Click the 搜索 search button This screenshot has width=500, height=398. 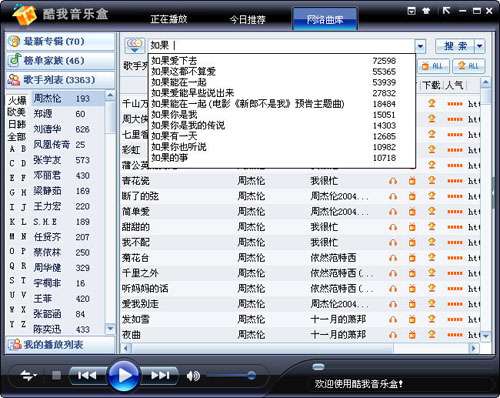point(455,46)
